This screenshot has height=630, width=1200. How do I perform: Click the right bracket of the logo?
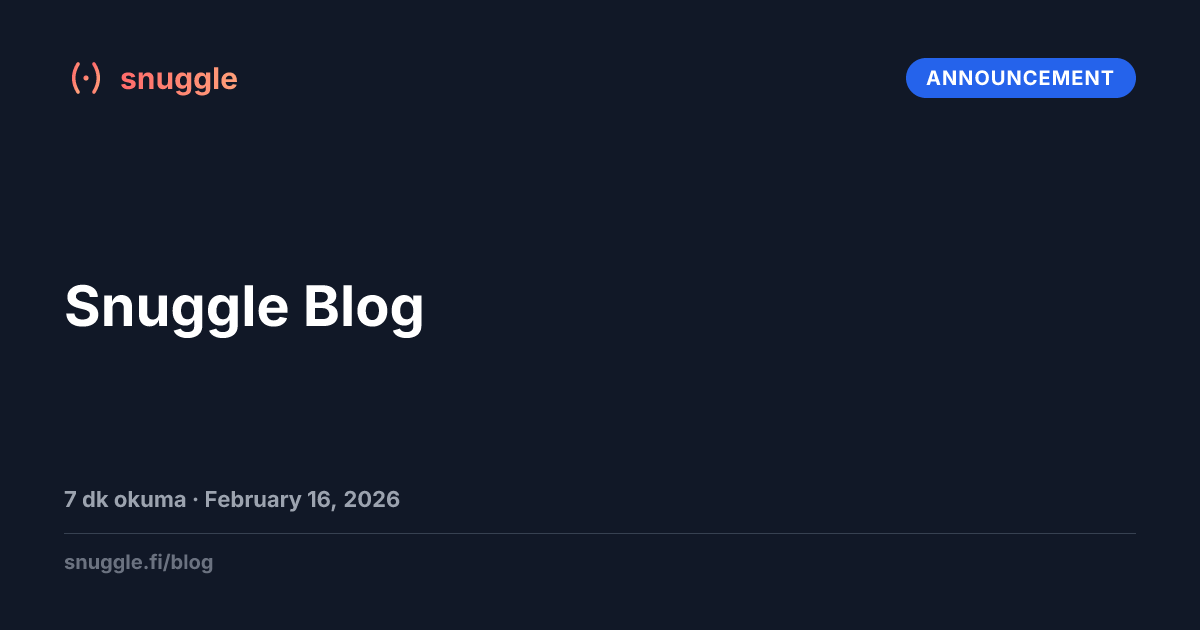pos(97,78)
